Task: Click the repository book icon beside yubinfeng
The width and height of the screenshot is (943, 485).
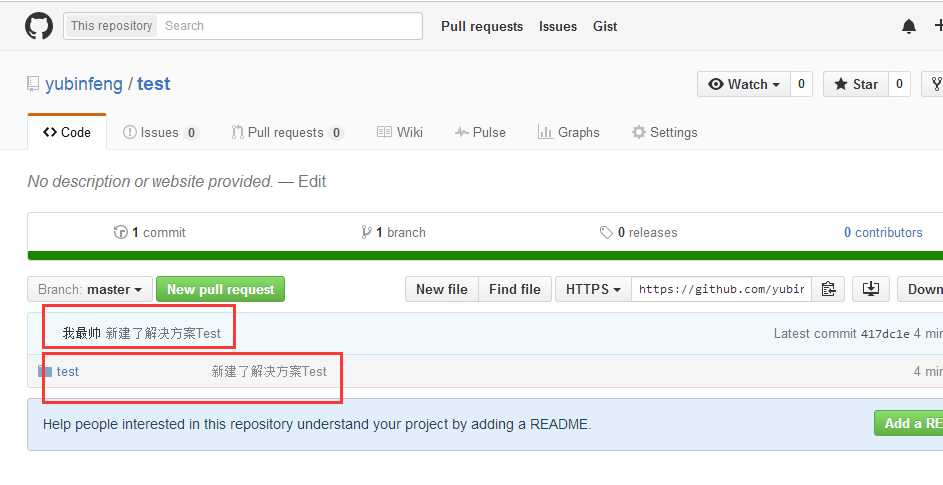Action: pyautogui.click(x=33, y=84)
